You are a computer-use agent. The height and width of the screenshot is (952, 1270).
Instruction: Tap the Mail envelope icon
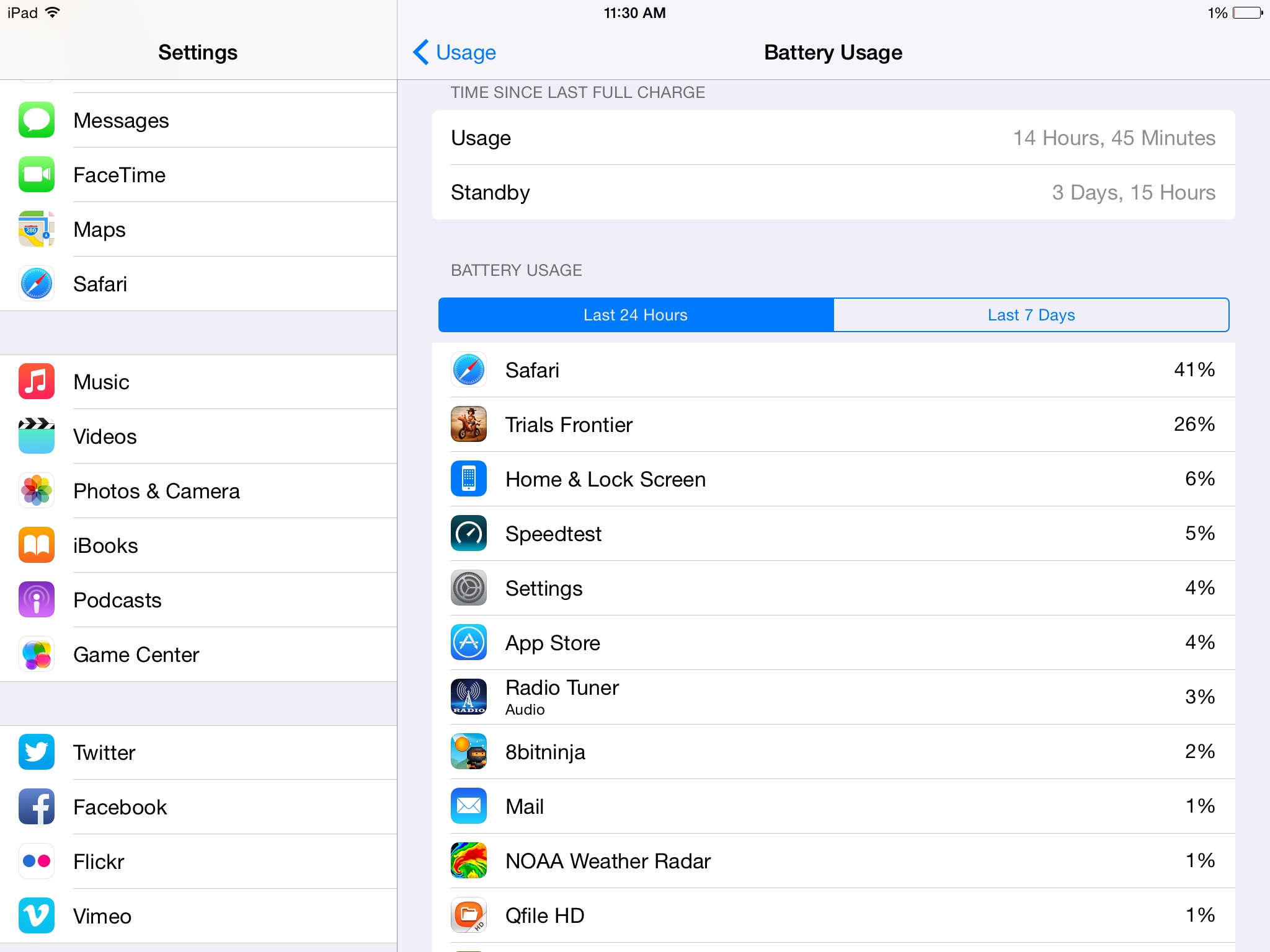(x=469, y=806)
